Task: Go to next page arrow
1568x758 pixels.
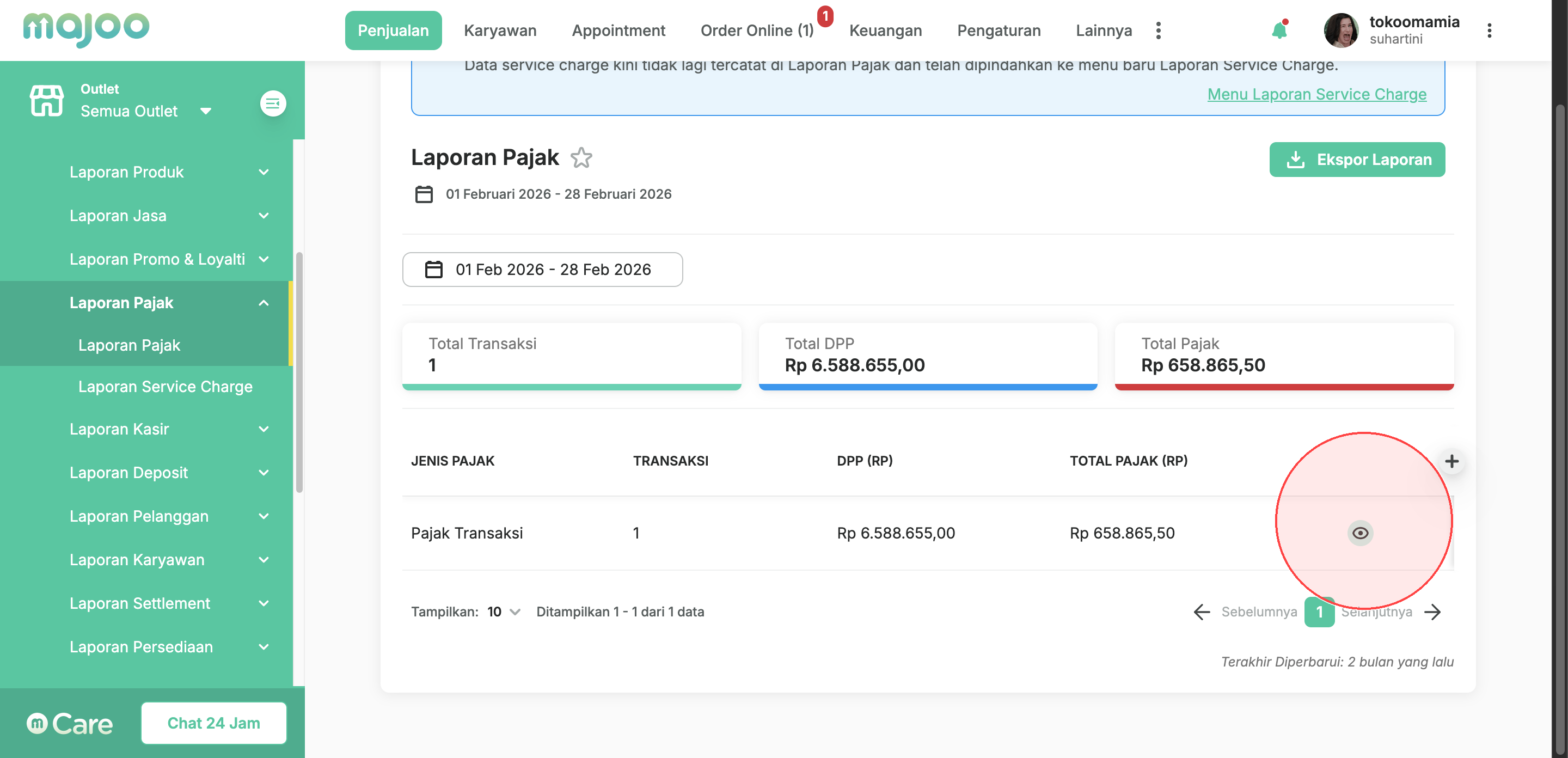Action: click(1433, 612)
